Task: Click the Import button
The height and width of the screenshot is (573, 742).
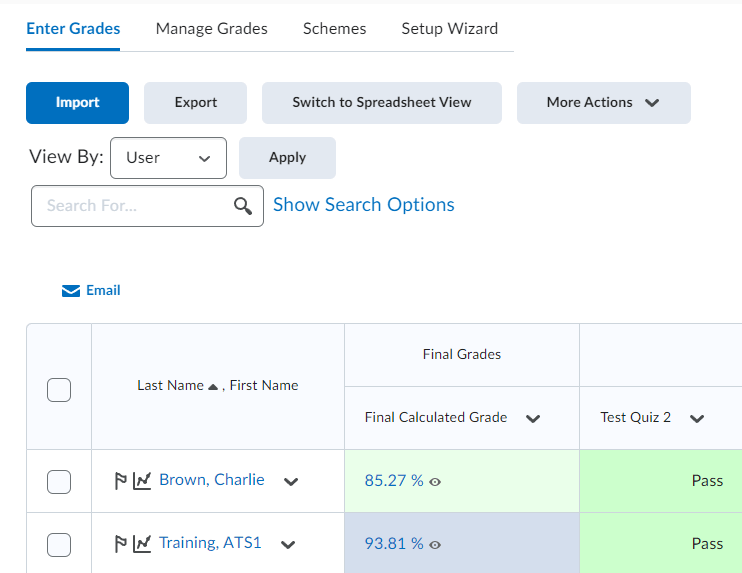Action: pyautogui.click(x=78, y=103)
